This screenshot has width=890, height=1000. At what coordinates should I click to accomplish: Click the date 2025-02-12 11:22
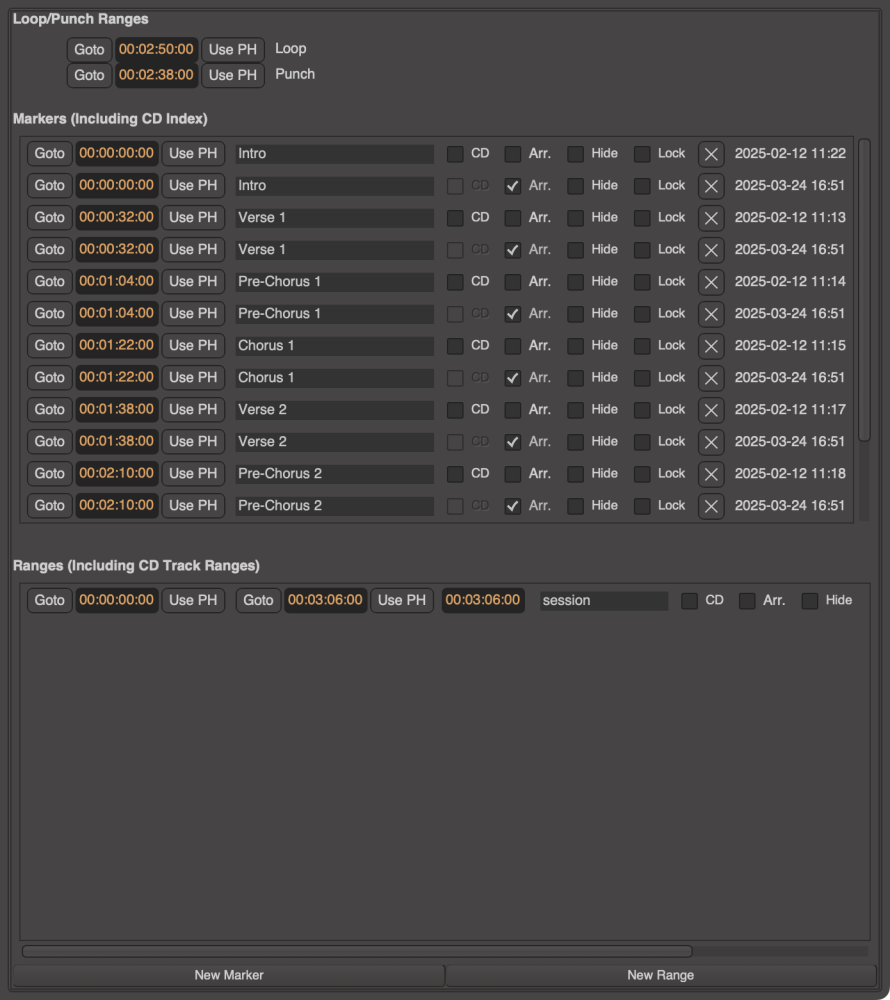click(x=790, y=154)
